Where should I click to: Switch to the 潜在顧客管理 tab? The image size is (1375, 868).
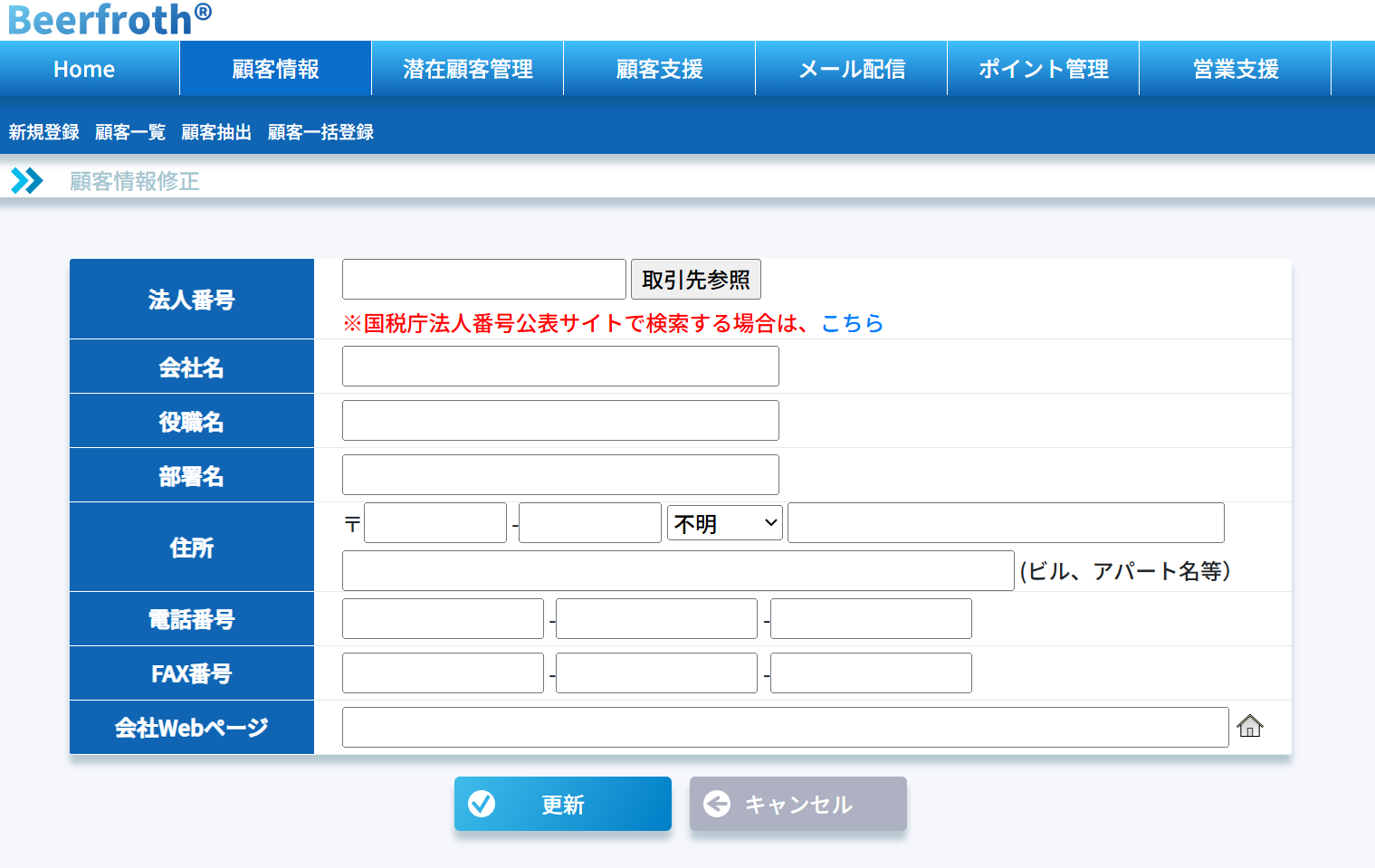pos(467,69)
